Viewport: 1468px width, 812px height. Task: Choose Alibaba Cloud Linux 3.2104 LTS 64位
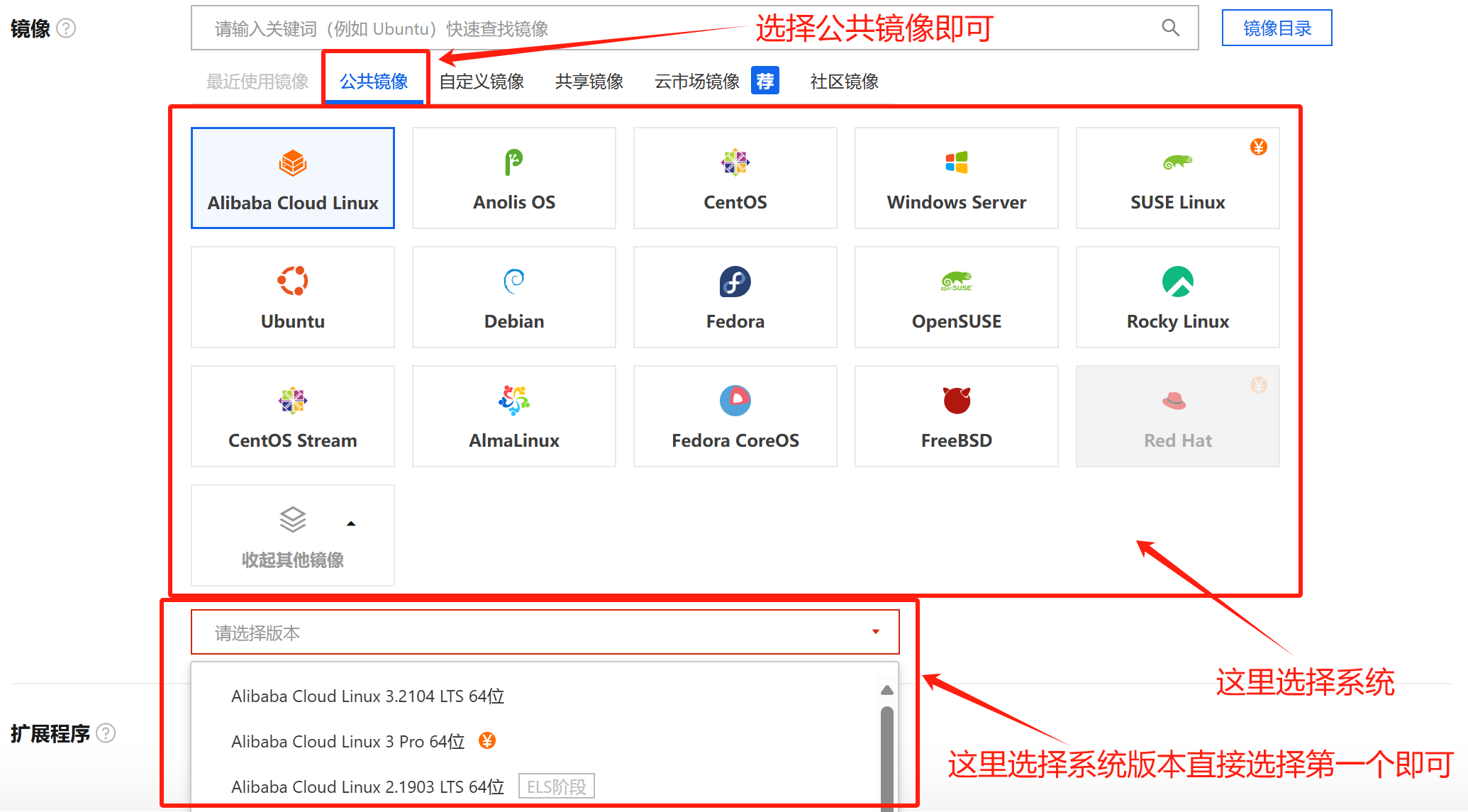click(x=367, y=696)
